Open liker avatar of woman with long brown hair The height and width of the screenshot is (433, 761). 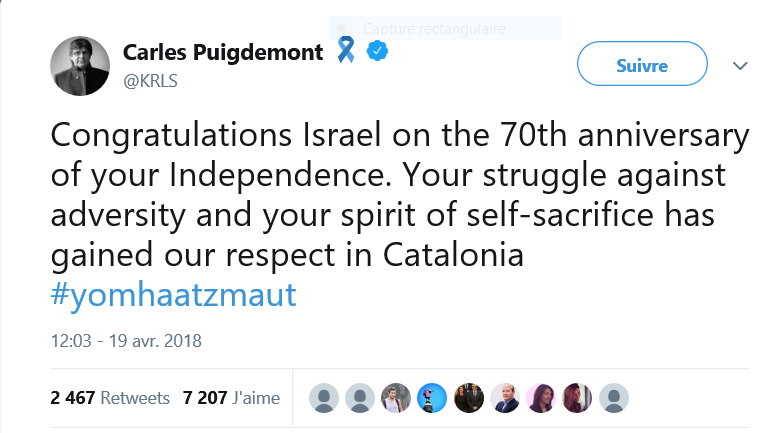[578, 398]
